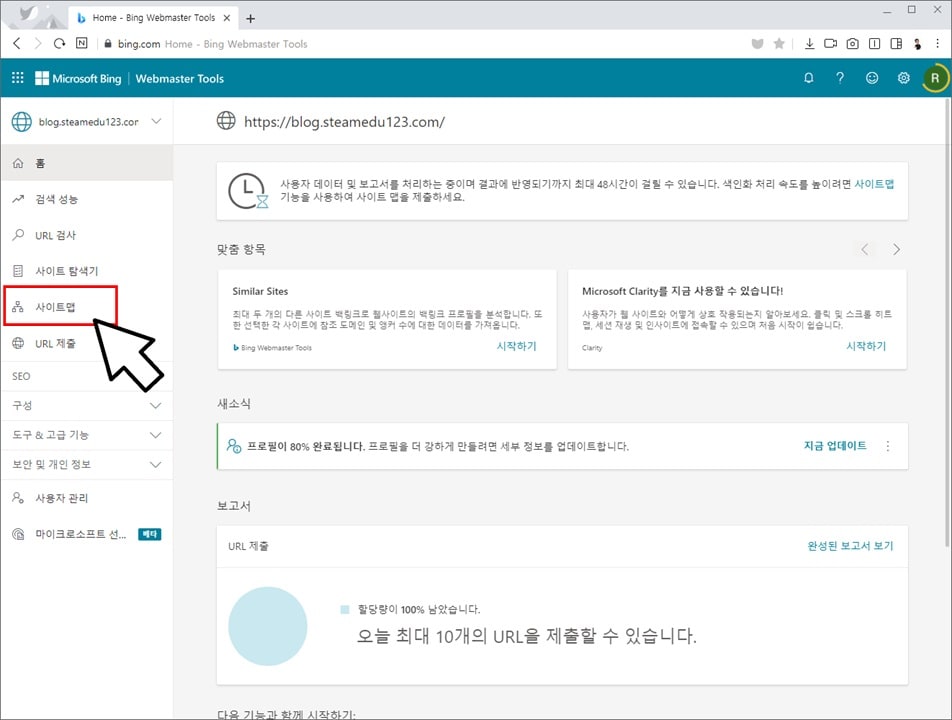Open 검색 성능 in the sidebar
Screen dimensions: 952x720
point(87,199)
